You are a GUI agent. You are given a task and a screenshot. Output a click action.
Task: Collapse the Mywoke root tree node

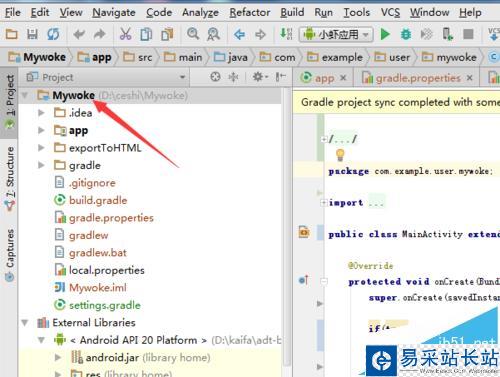25,95
